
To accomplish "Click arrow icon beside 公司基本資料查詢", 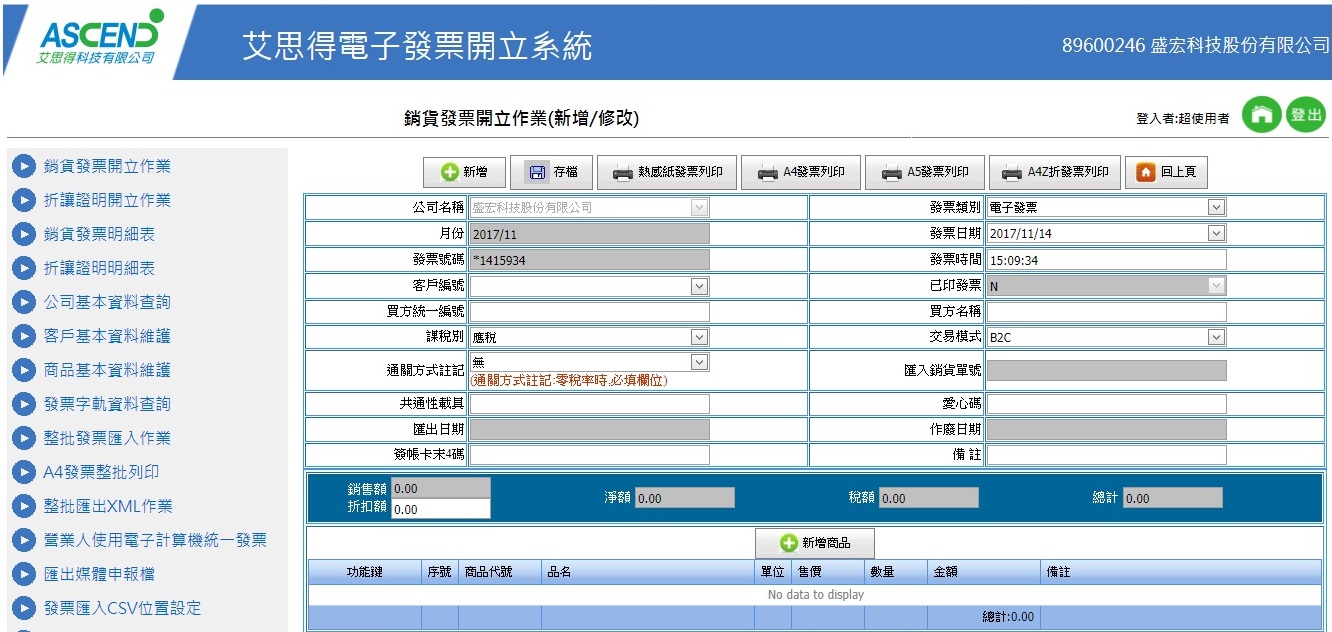I will click(x=23, y=302).
